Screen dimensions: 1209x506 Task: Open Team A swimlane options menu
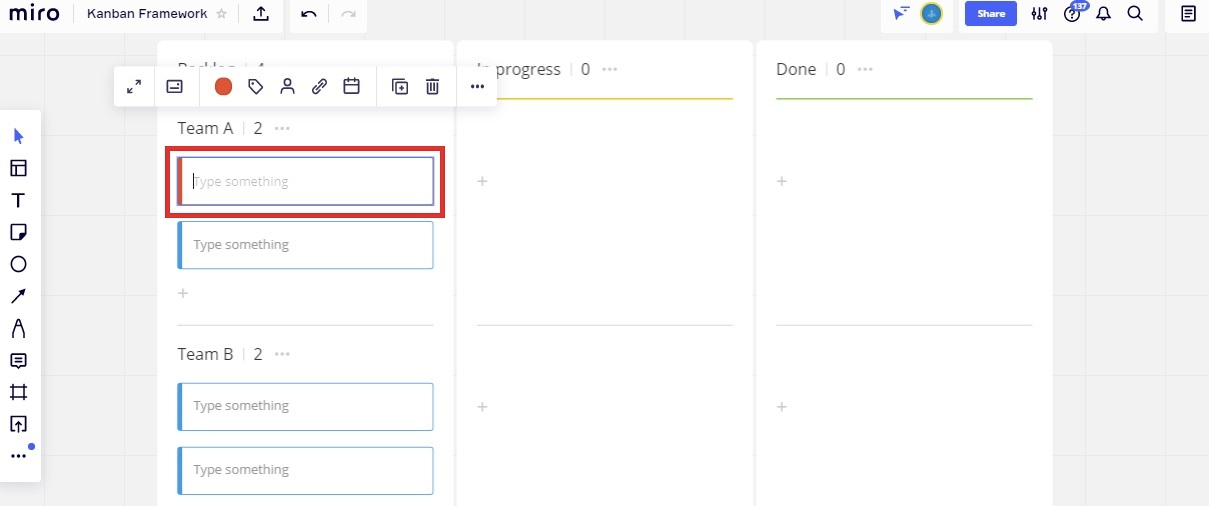pyautogui.click(x=283, y=128)
